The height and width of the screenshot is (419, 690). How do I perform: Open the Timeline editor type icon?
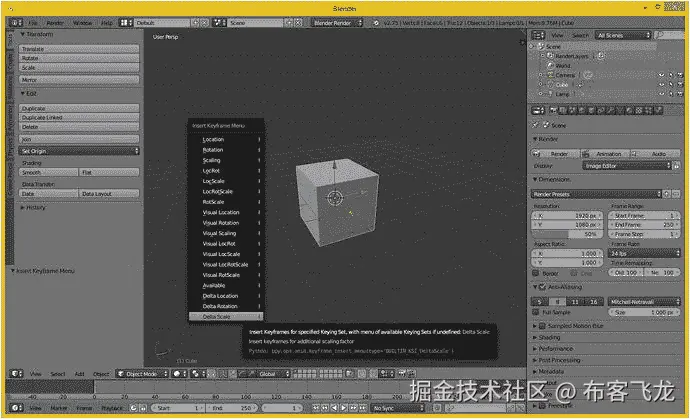click(16, 408)
